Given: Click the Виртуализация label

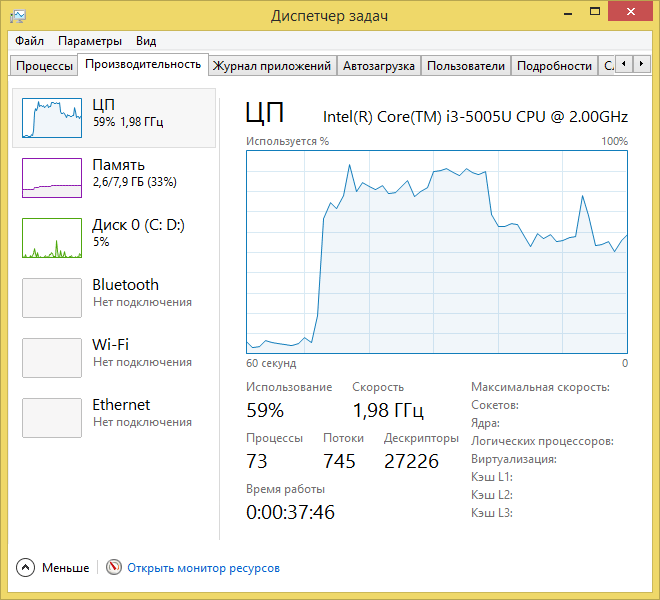Looking at the screenshot, I should (514, 459).
